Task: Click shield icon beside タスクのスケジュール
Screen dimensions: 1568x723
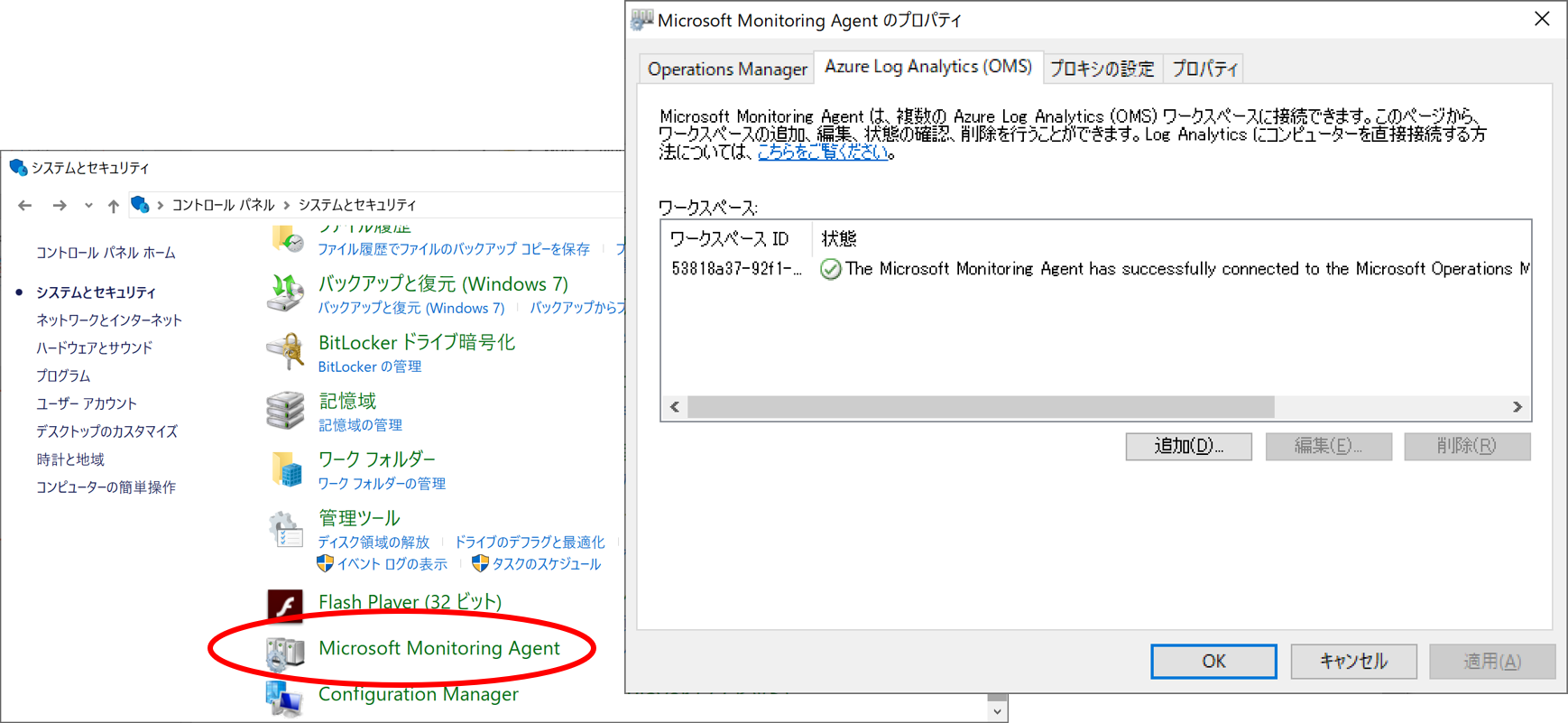Action: coord(480,563)
